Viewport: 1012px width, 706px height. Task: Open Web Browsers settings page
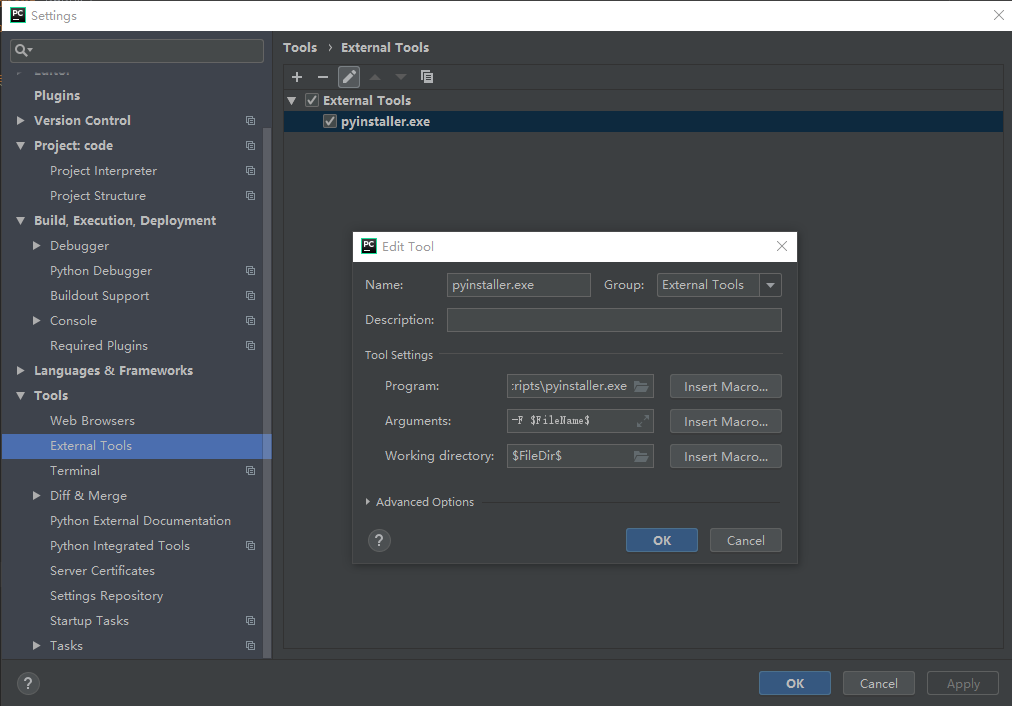[x=92, y=421]
